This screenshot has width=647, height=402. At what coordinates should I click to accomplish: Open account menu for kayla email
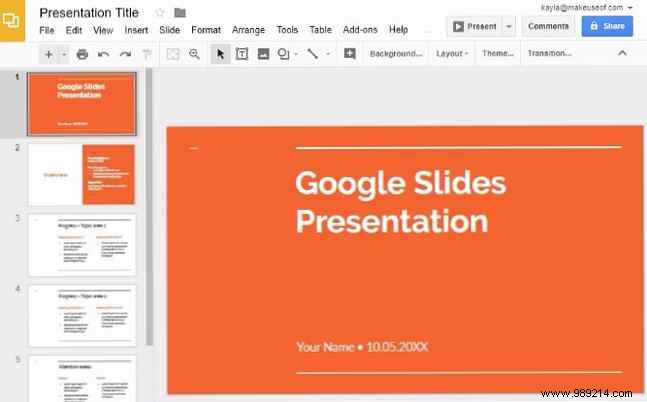click(586, 7)
